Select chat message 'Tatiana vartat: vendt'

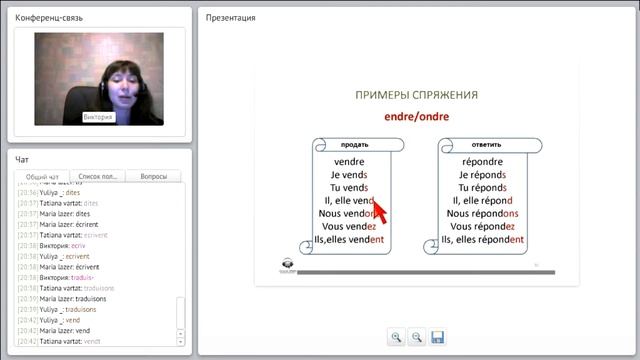59,341
